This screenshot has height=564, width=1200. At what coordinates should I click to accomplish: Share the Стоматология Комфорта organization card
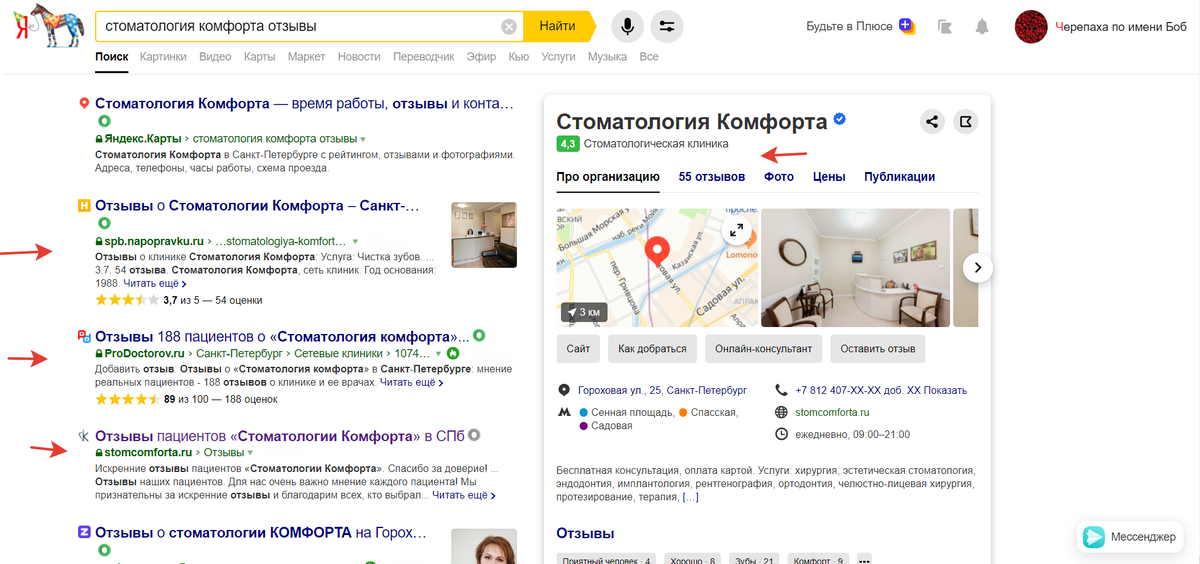[x=932, y=122]
